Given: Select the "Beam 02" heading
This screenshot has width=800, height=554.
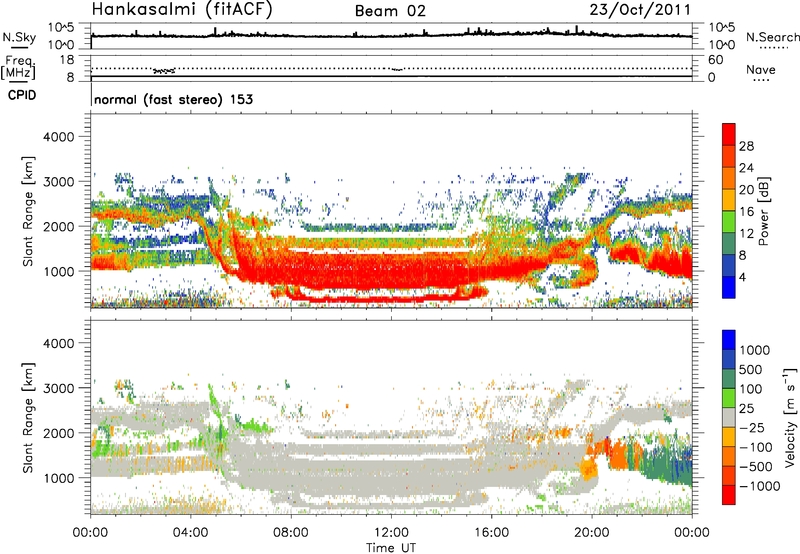Looking at the screenshot, I should [x=390, y=11].
